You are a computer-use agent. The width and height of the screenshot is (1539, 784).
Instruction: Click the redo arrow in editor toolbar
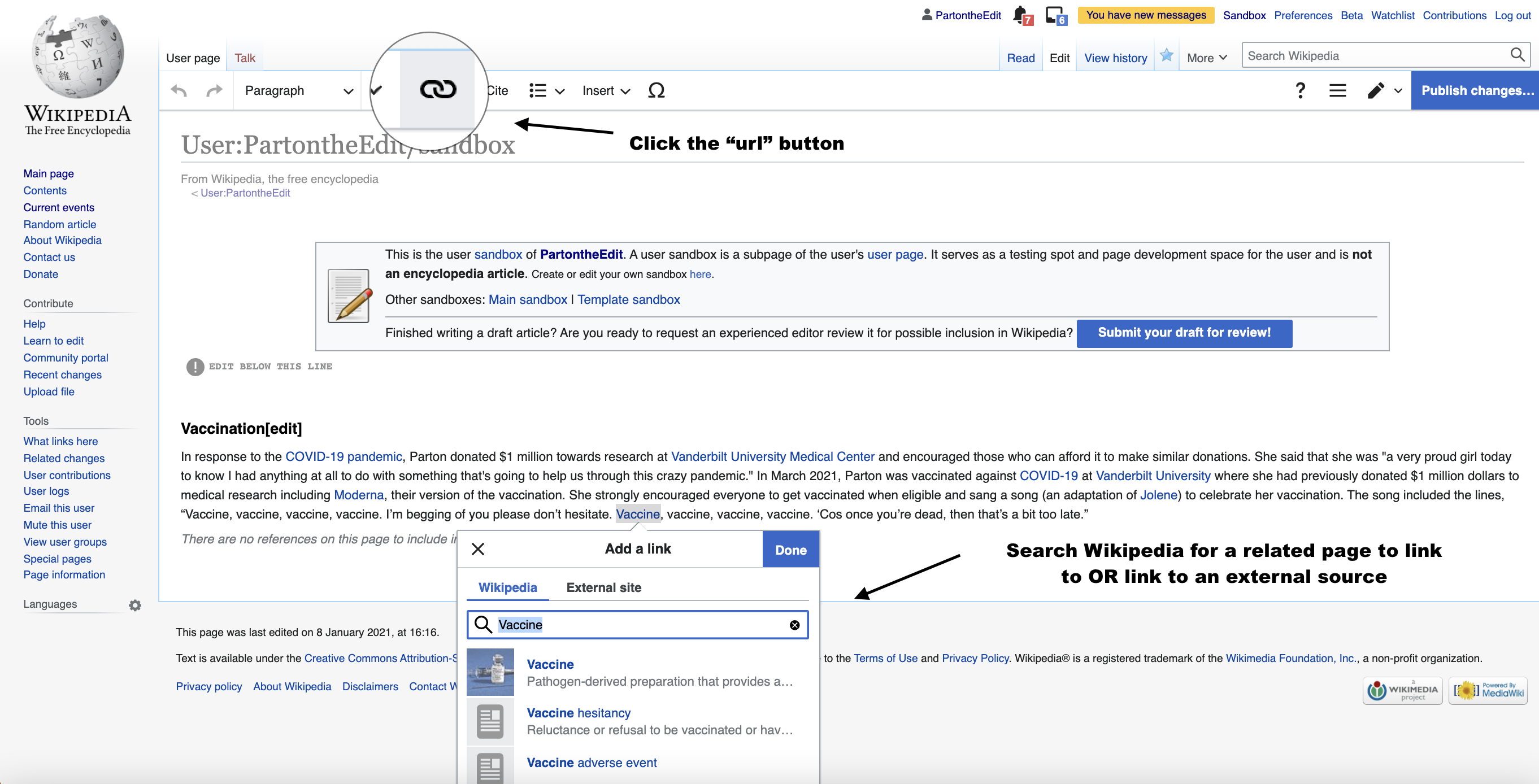pos(214,90)
